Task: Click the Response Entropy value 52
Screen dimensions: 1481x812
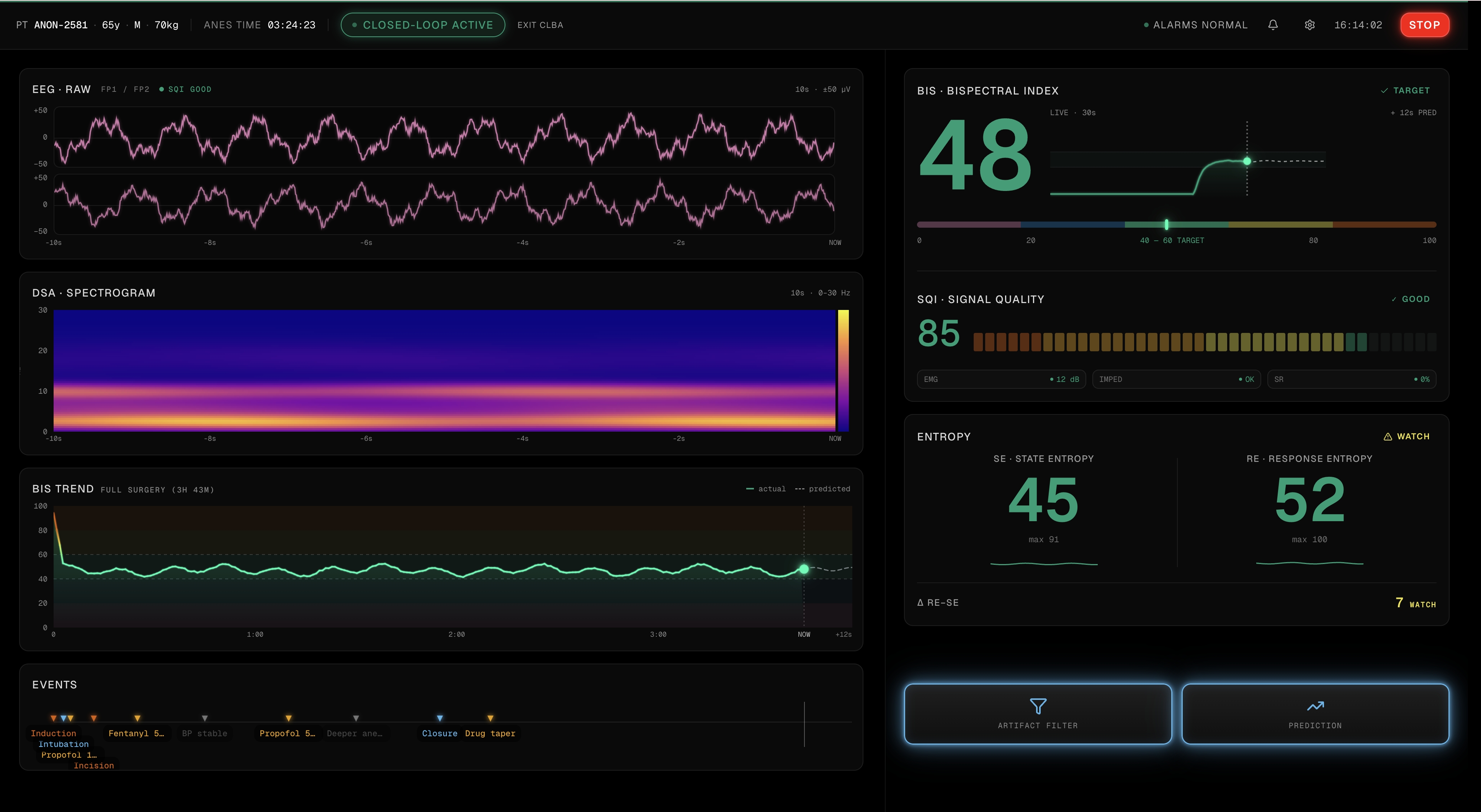Action: [1310, 500]
